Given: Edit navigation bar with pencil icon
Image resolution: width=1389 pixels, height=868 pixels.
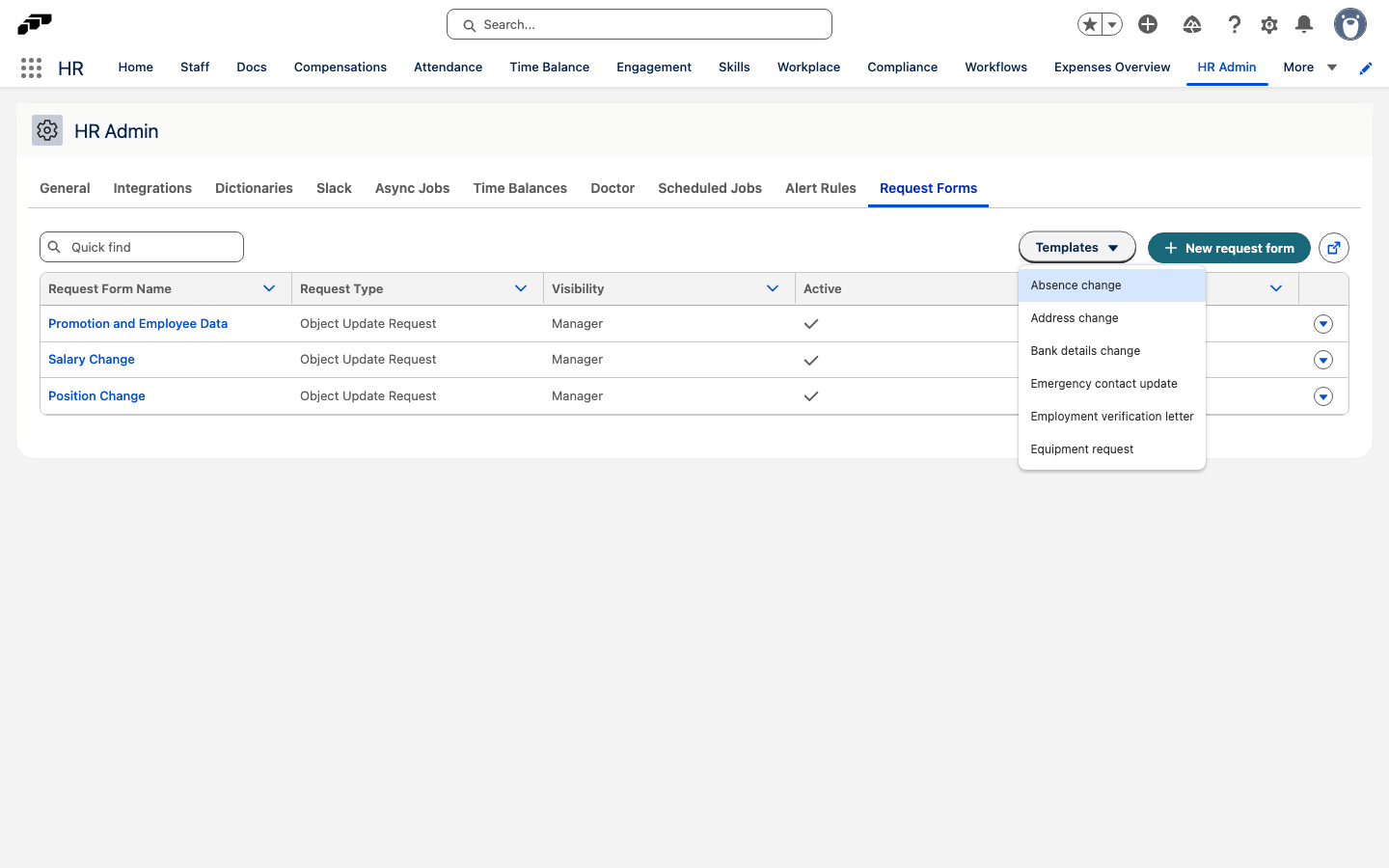Looking at the screenshot, I should [x=1366, y=68].
